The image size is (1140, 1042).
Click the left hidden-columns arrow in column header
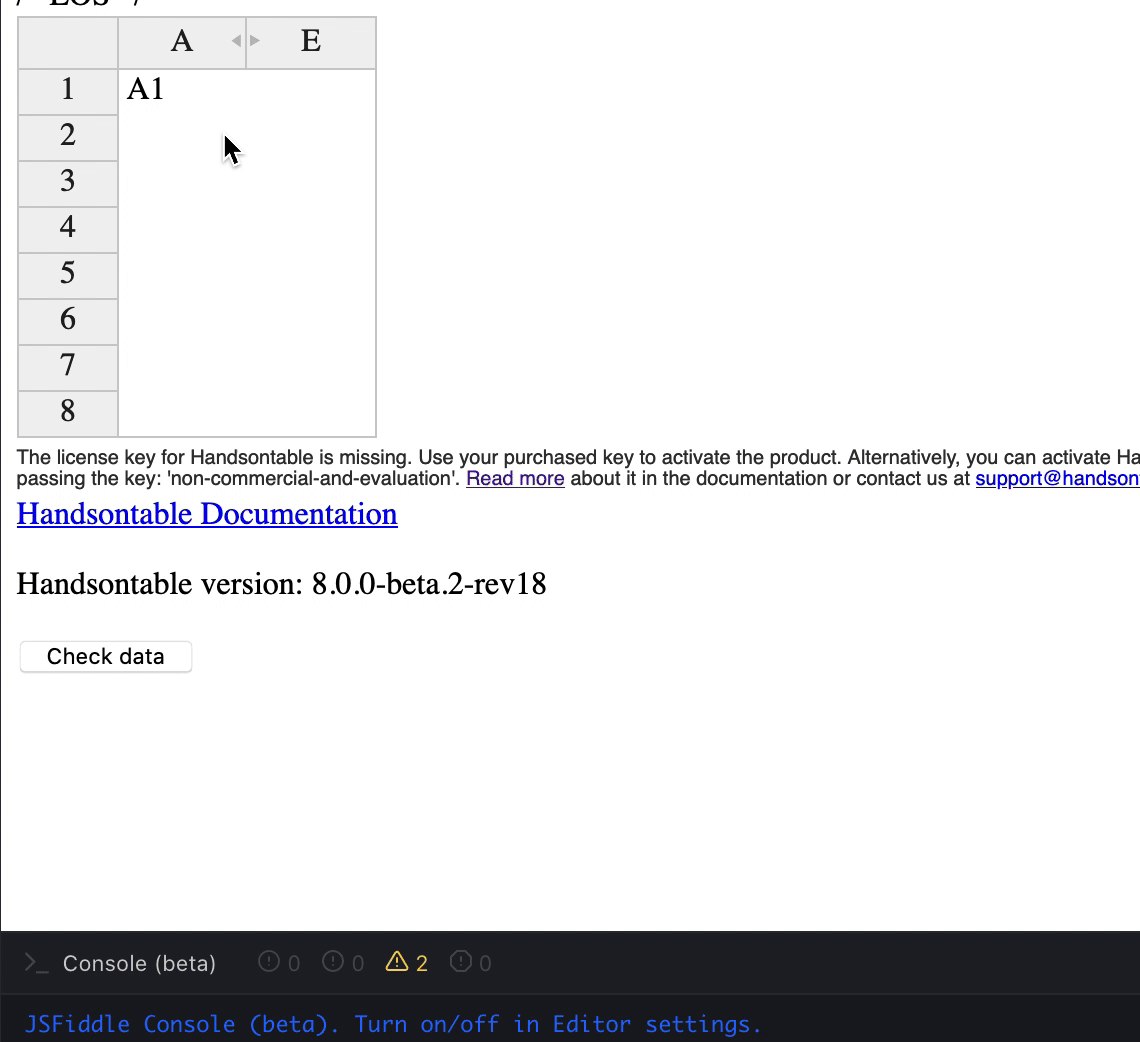pyautogui.click(x=235, y=42)
